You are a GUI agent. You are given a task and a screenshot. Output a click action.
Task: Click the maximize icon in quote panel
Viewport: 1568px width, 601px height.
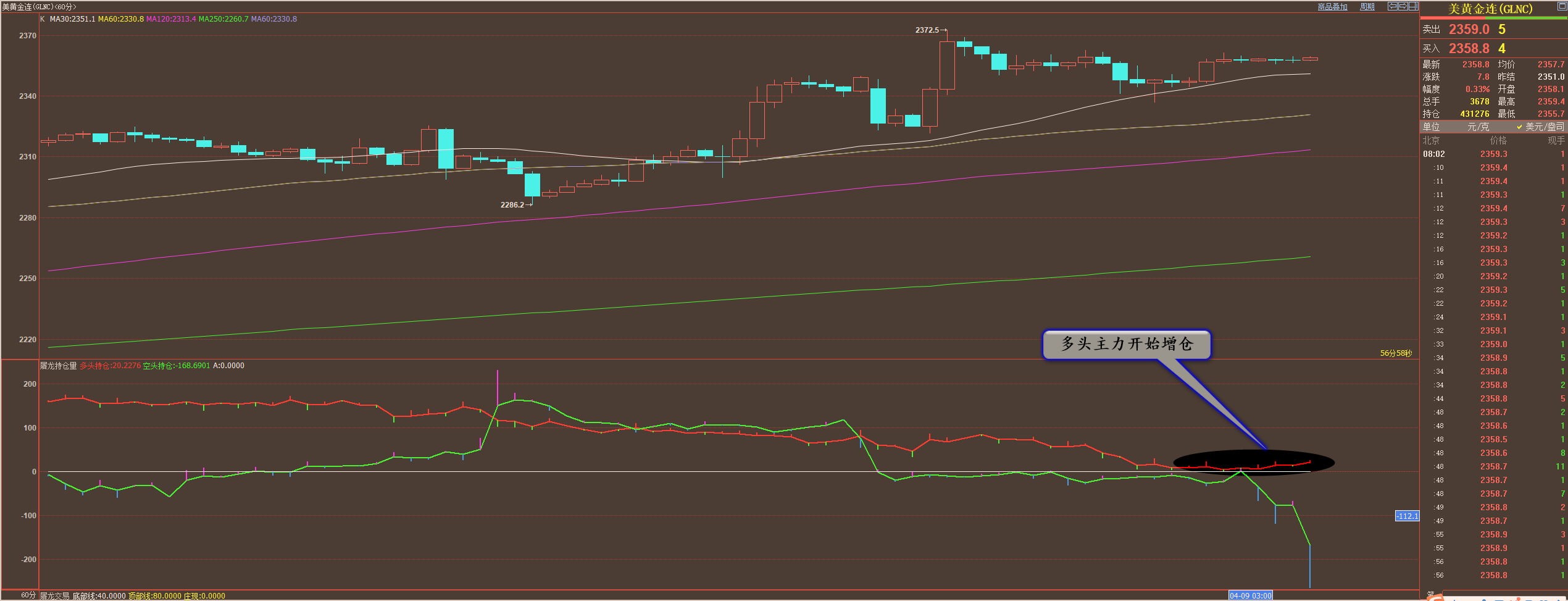coord(1562,6)
